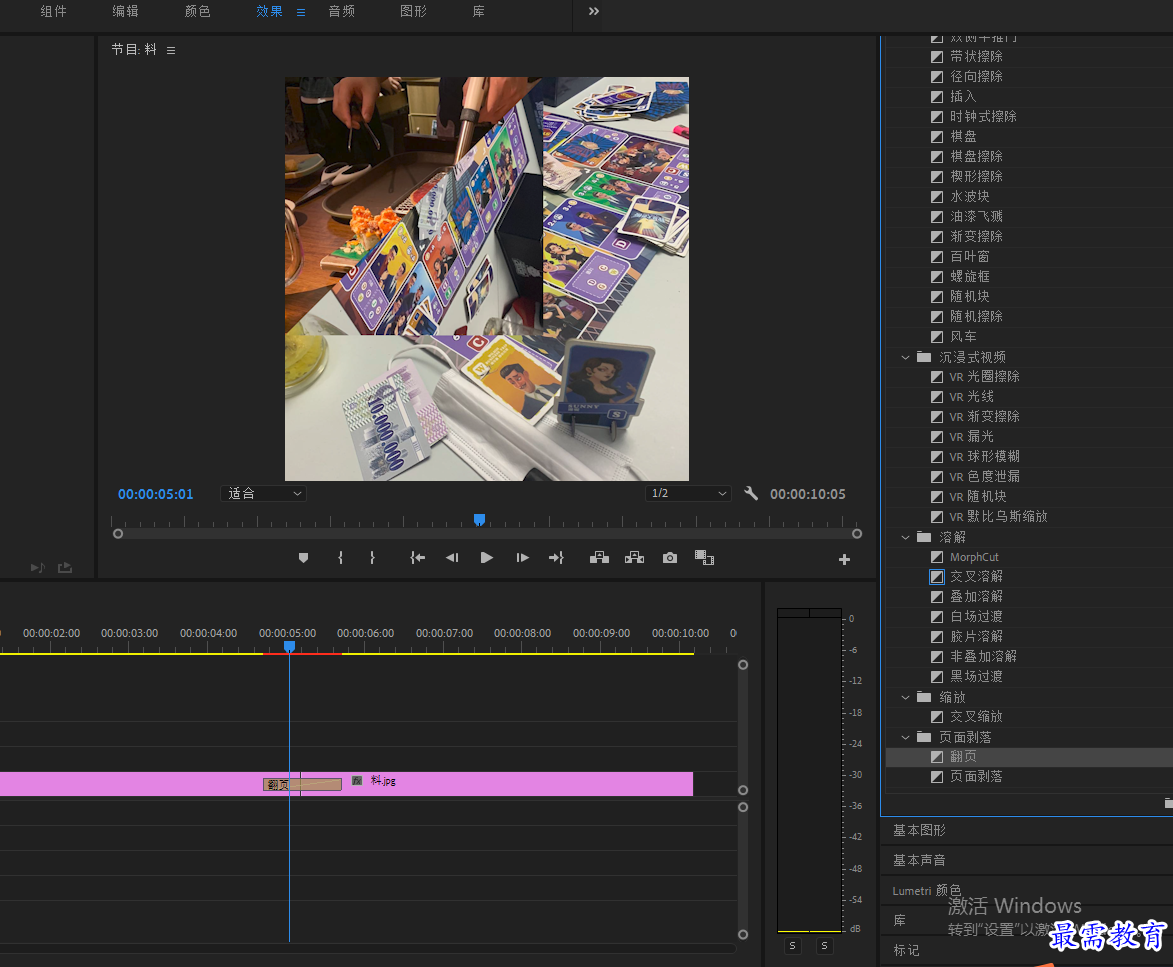Open the Lumetri 颜色 panel
1173x967 pixels.
pos(926,891)
